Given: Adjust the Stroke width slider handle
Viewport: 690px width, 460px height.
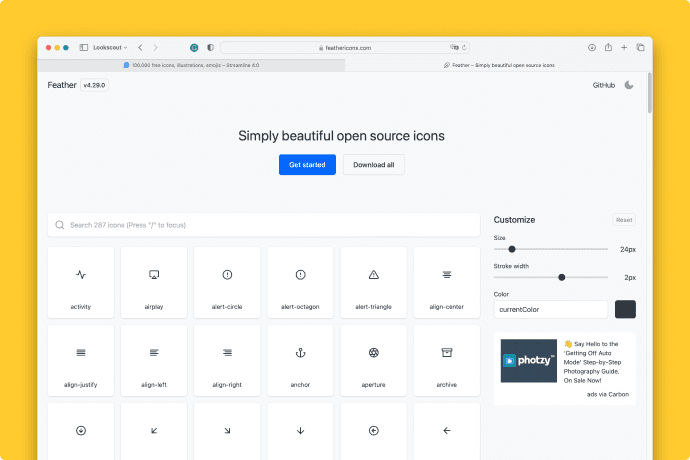Looking at the screenshot, I should tap(562, 277).
